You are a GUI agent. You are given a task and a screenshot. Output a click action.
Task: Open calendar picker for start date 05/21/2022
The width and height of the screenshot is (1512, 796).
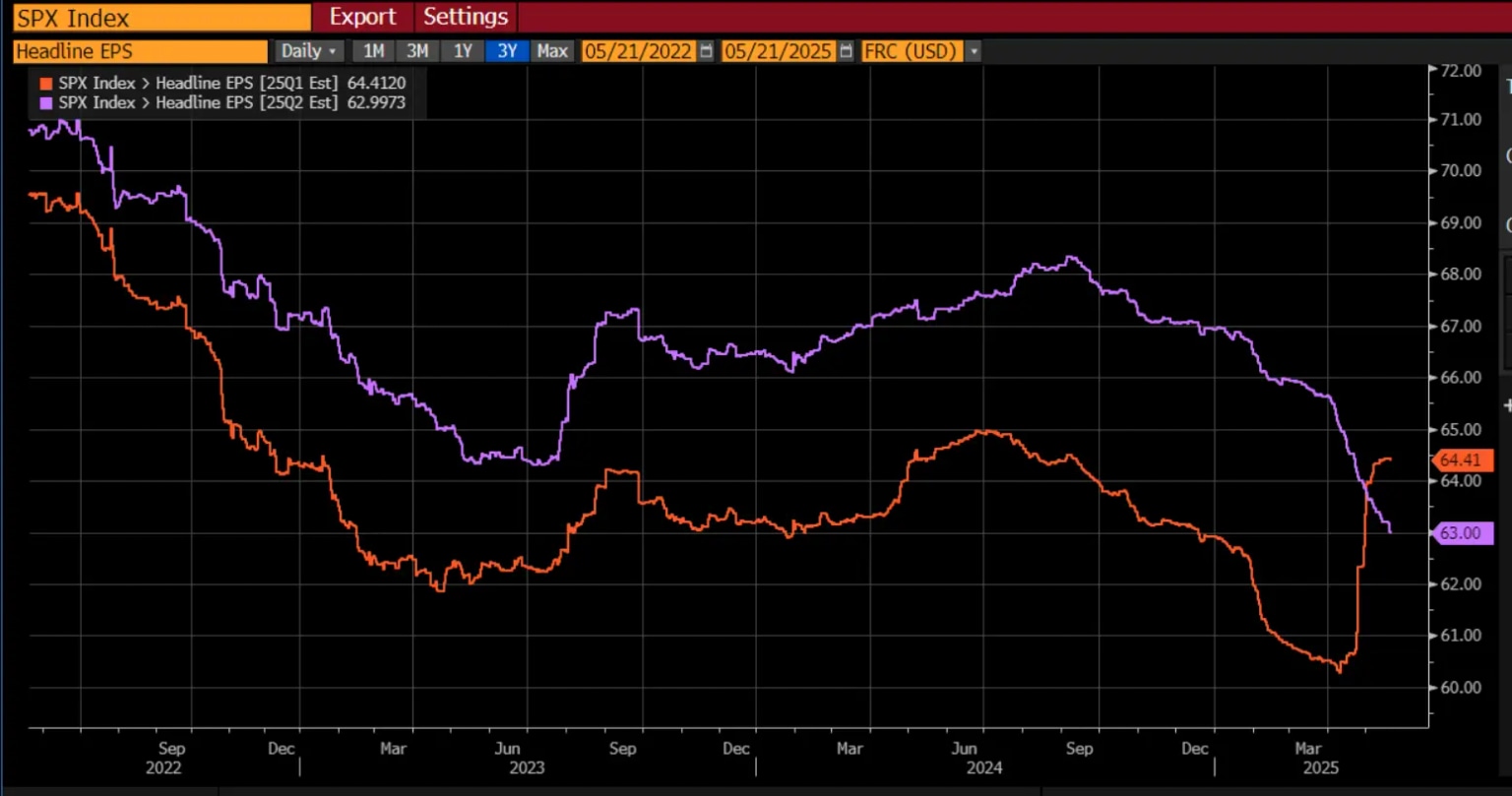(x=706, y=51)
